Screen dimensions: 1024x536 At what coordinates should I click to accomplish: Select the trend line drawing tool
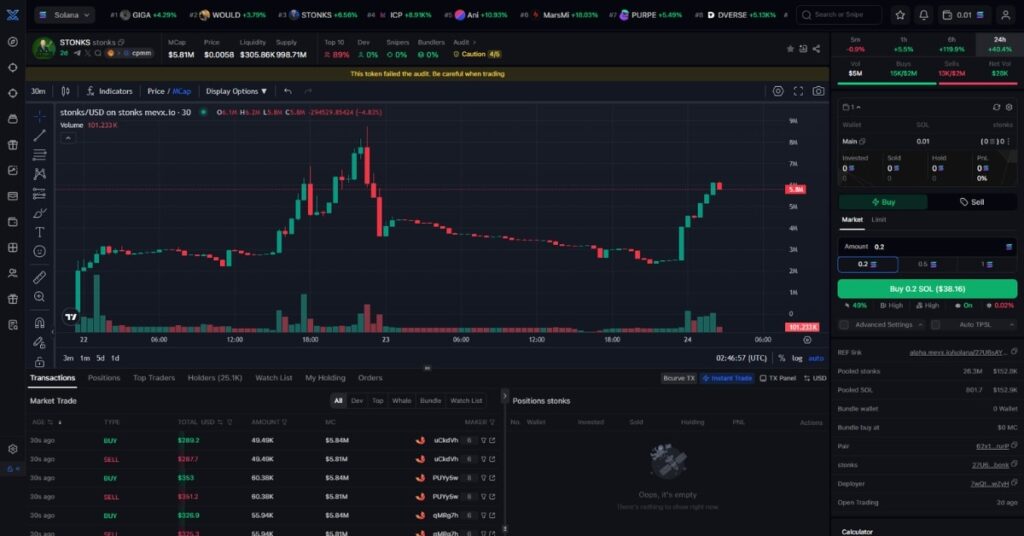tap(40, 135)
